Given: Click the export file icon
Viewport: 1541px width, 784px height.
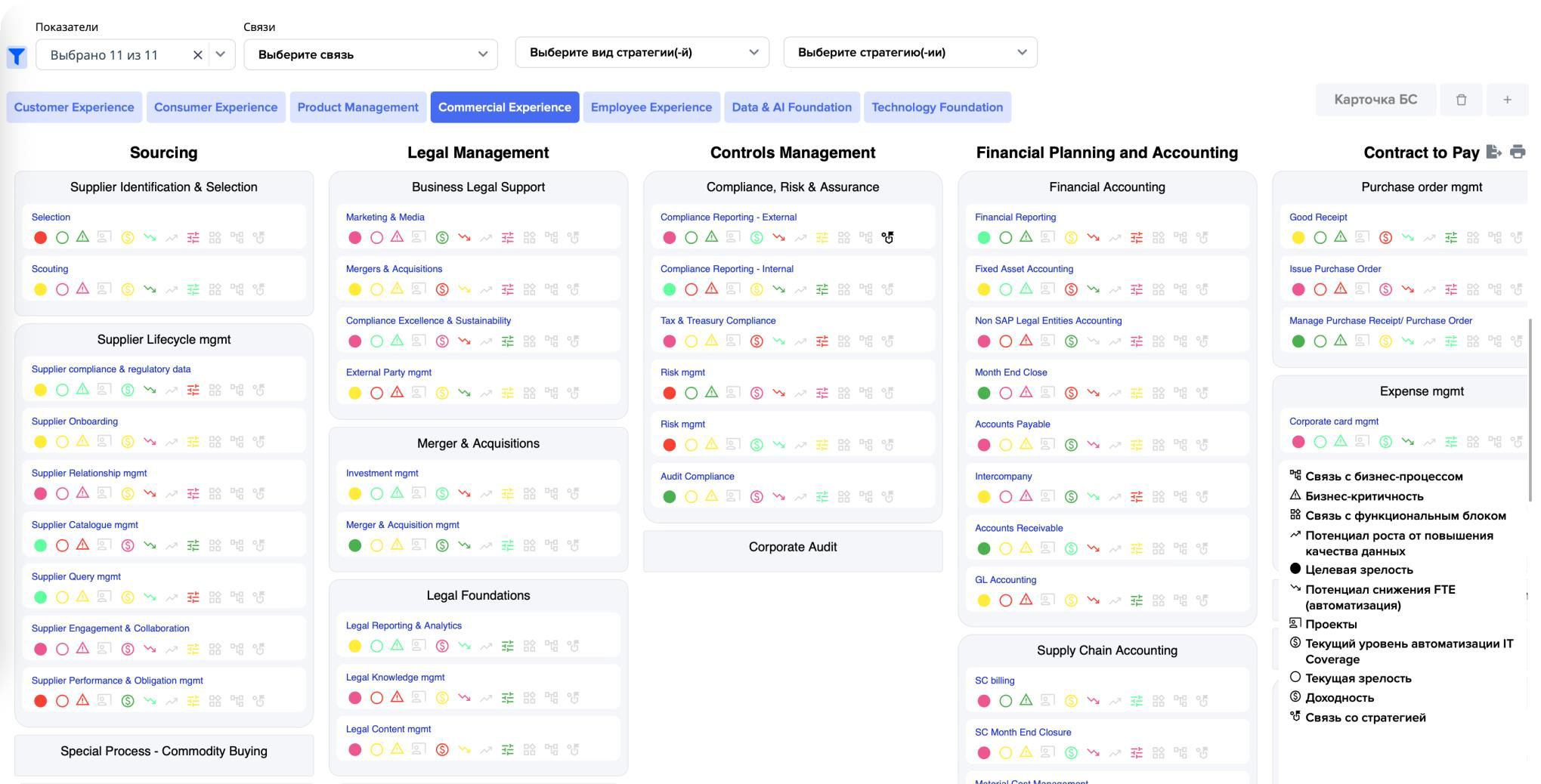Looking at the screenshot, I should 1493,152.
